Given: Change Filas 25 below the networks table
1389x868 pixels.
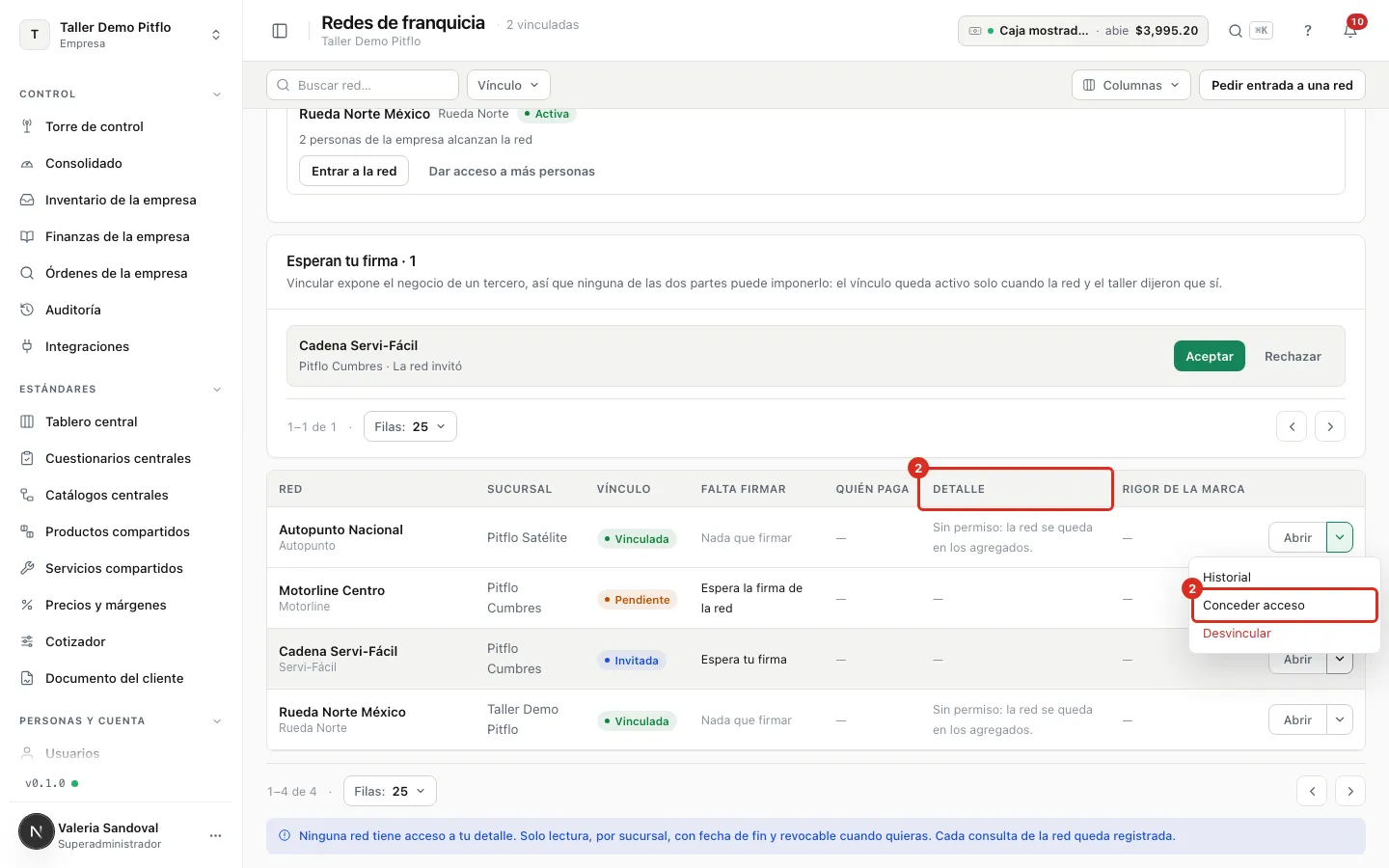Looking at the screenshot, I should click(x=390, y=791).
